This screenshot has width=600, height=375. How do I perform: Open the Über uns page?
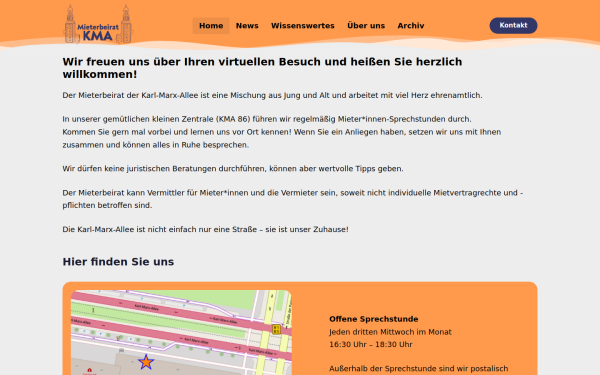point(366,26)
